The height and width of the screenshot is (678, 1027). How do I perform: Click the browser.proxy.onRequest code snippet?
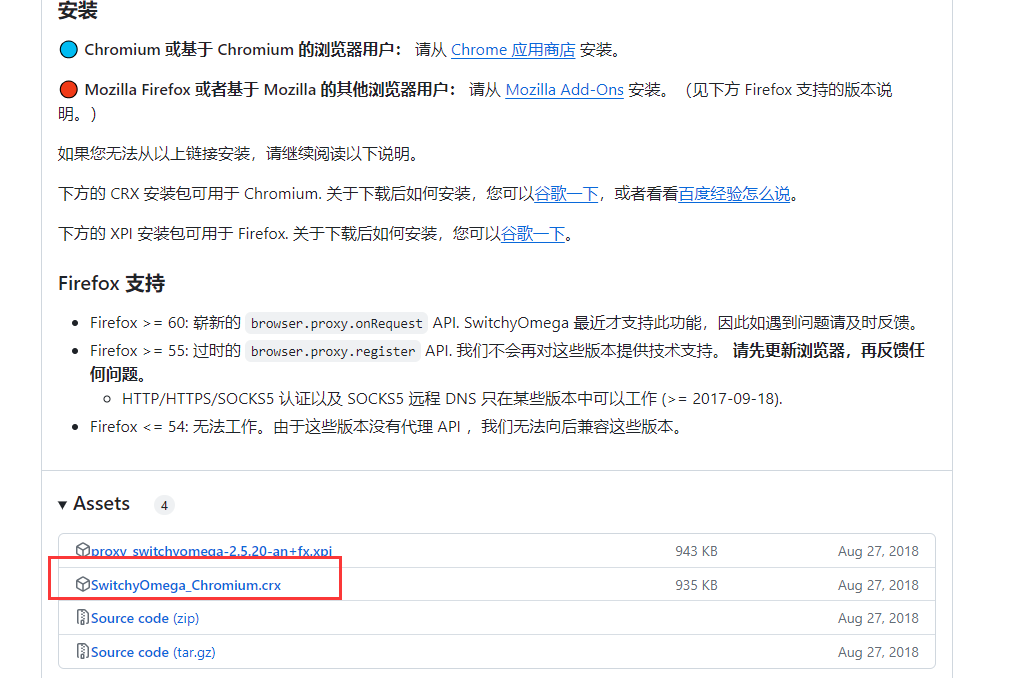click(337, 323)
